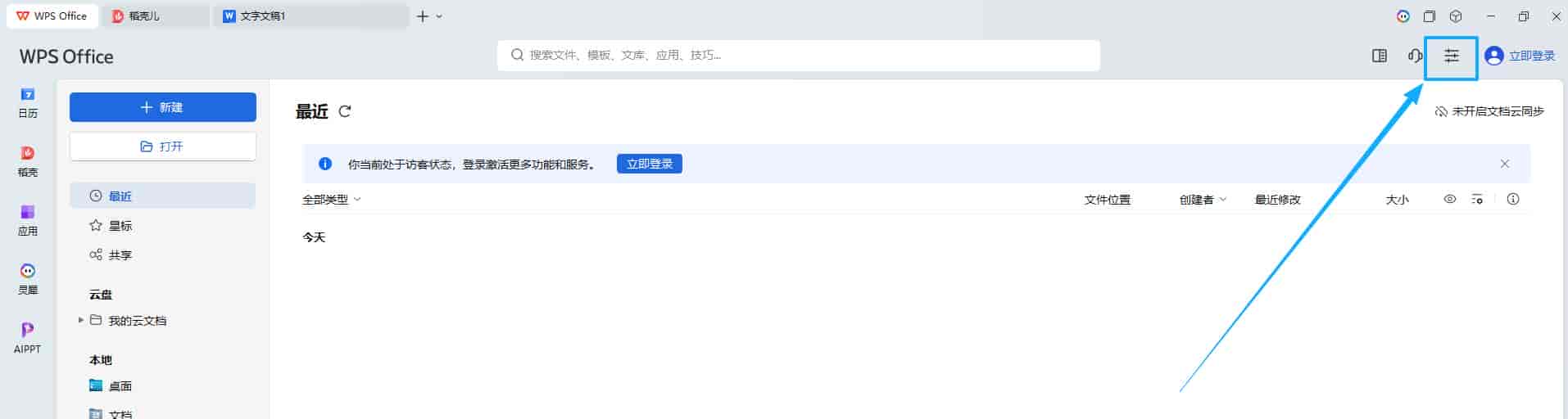Click the 大小 column header

click(x=1398, y=200)
